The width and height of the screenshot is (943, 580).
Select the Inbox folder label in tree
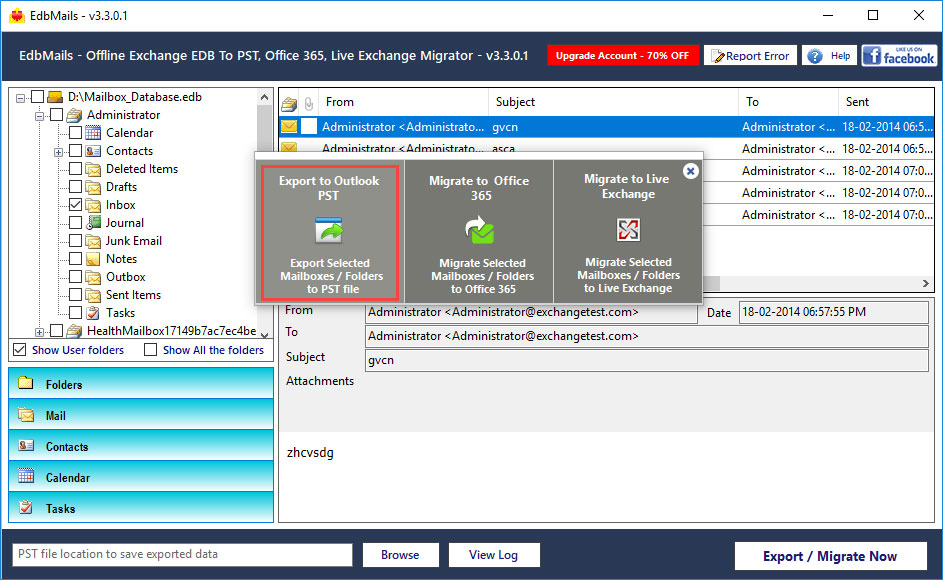click(x=120, y=205)
